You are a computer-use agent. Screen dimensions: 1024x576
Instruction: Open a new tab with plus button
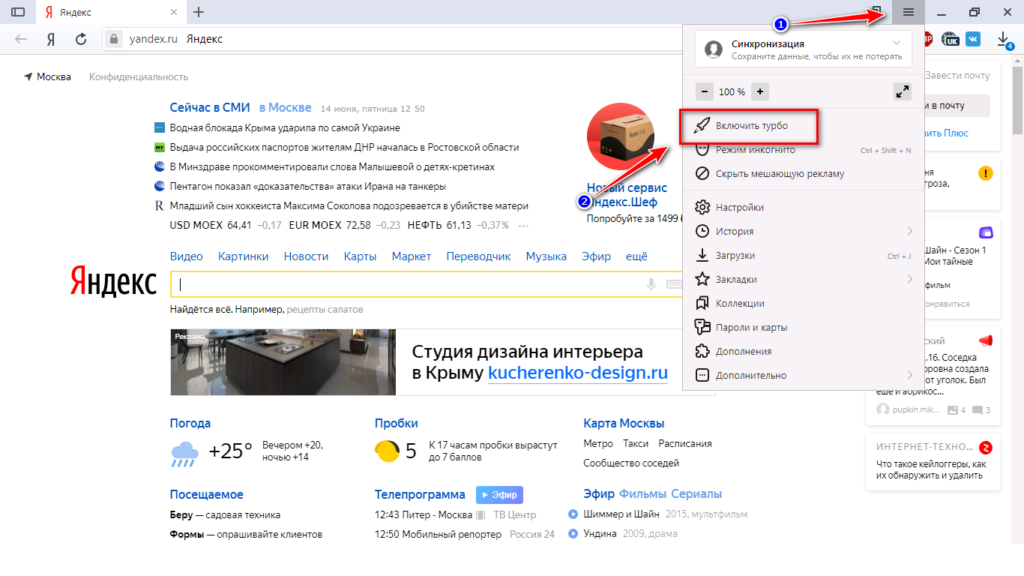[x=198, y=12]
